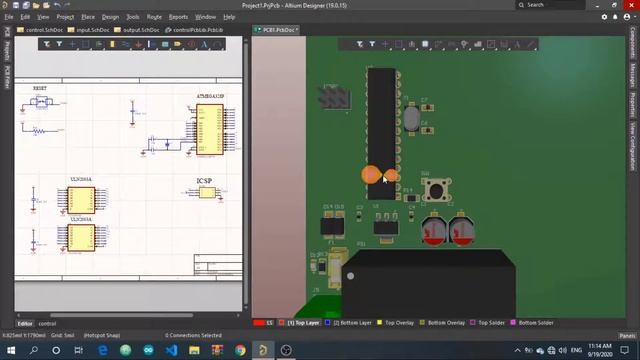640x360 pixels.
Task: Open the Properties side panel tab
Action: pyautogui.click(x=633, y=104)
